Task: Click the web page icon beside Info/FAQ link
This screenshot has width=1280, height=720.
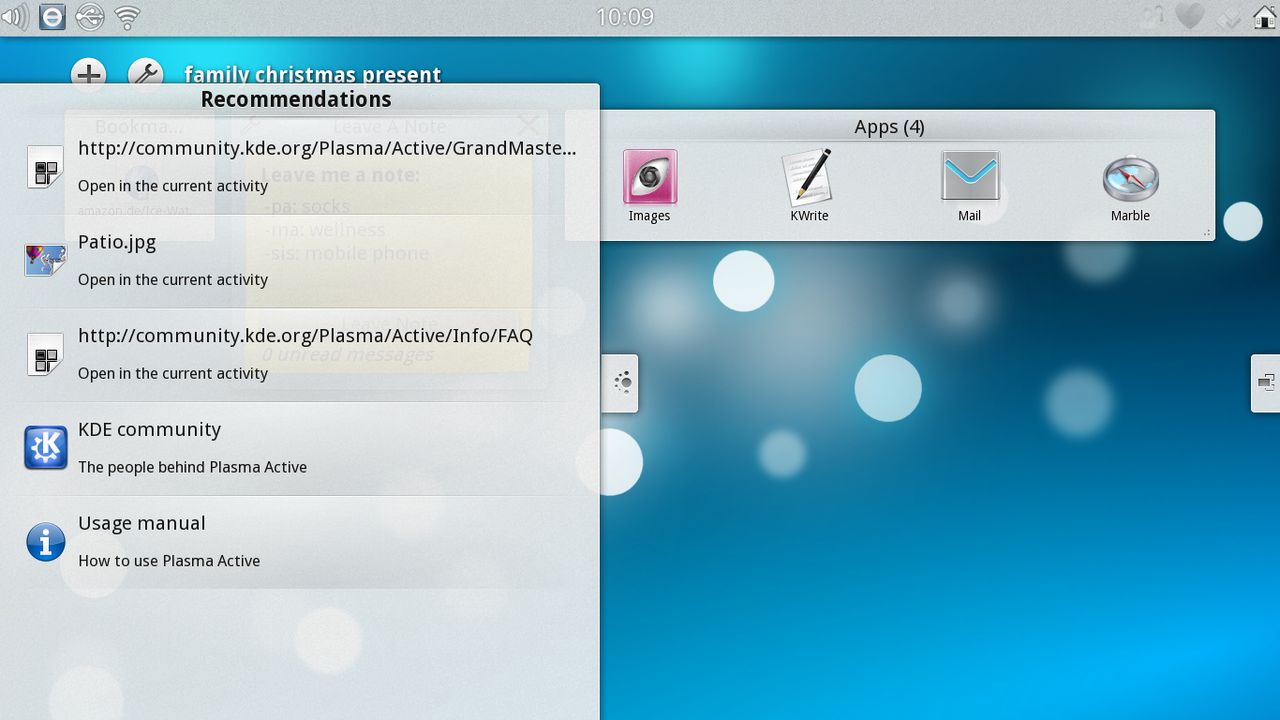Action: [x=45, y=354]
